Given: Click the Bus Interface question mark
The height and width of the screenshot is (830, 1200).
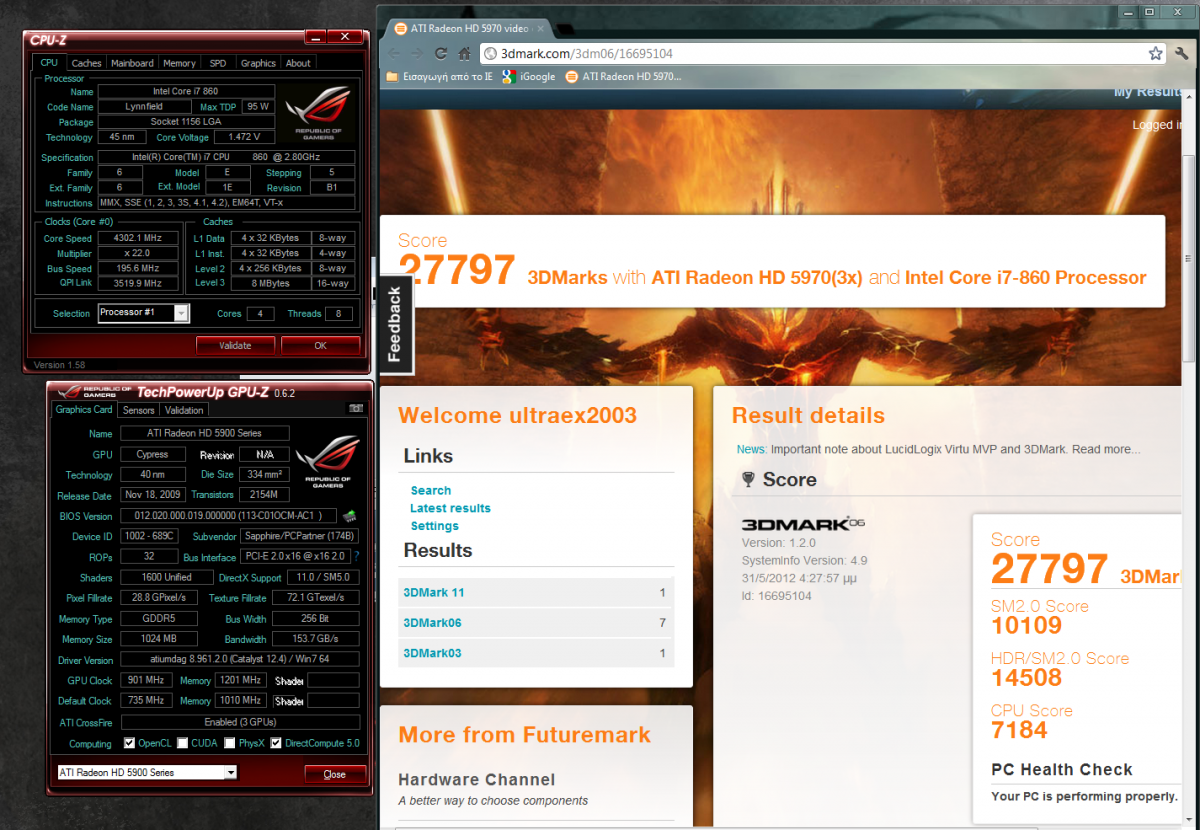Looking at the screenshot, I should coord(356,556).
